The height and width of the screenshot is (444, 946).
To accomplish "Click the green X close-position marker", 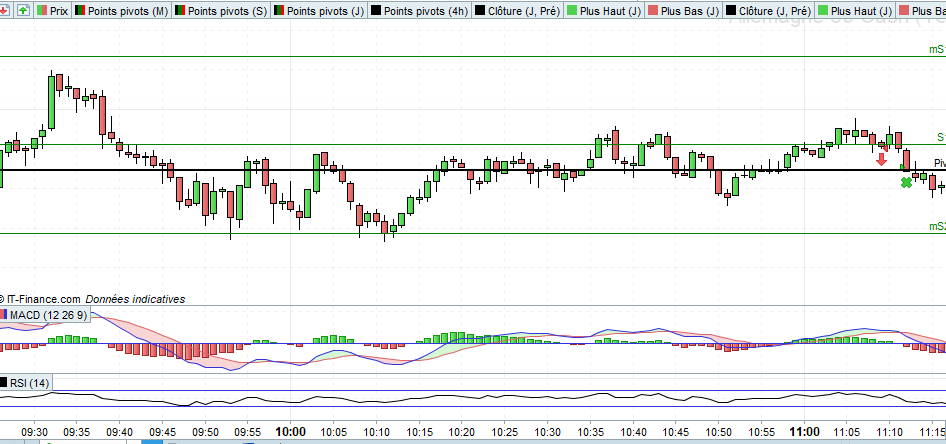I will click(906, 182).
